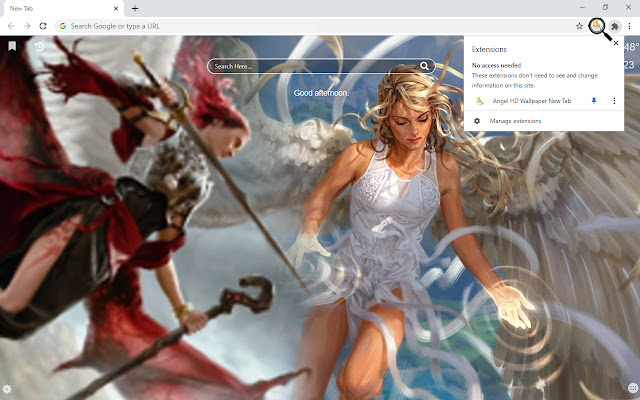Click the Good afternoon greeting text
This screenshot has height=400, width=640.
point(321,93)
